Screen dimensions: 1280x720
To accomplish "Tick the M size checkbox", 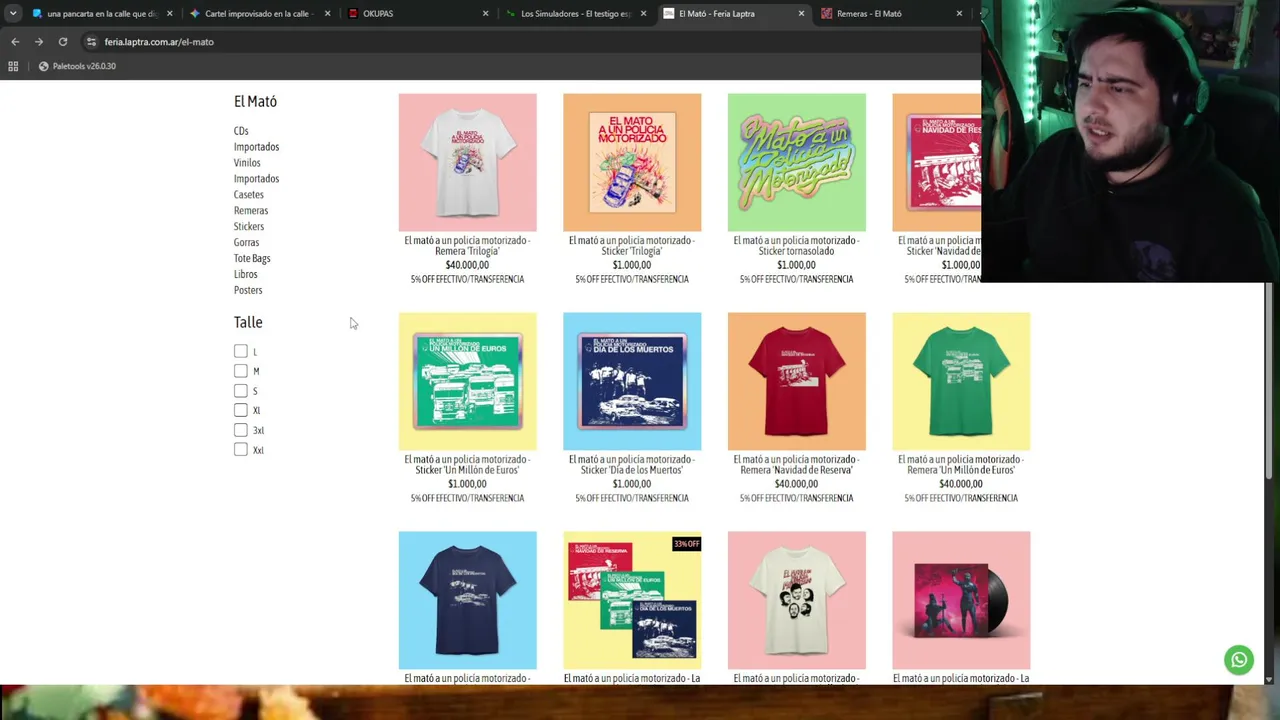I will click(x=241, y=371).
